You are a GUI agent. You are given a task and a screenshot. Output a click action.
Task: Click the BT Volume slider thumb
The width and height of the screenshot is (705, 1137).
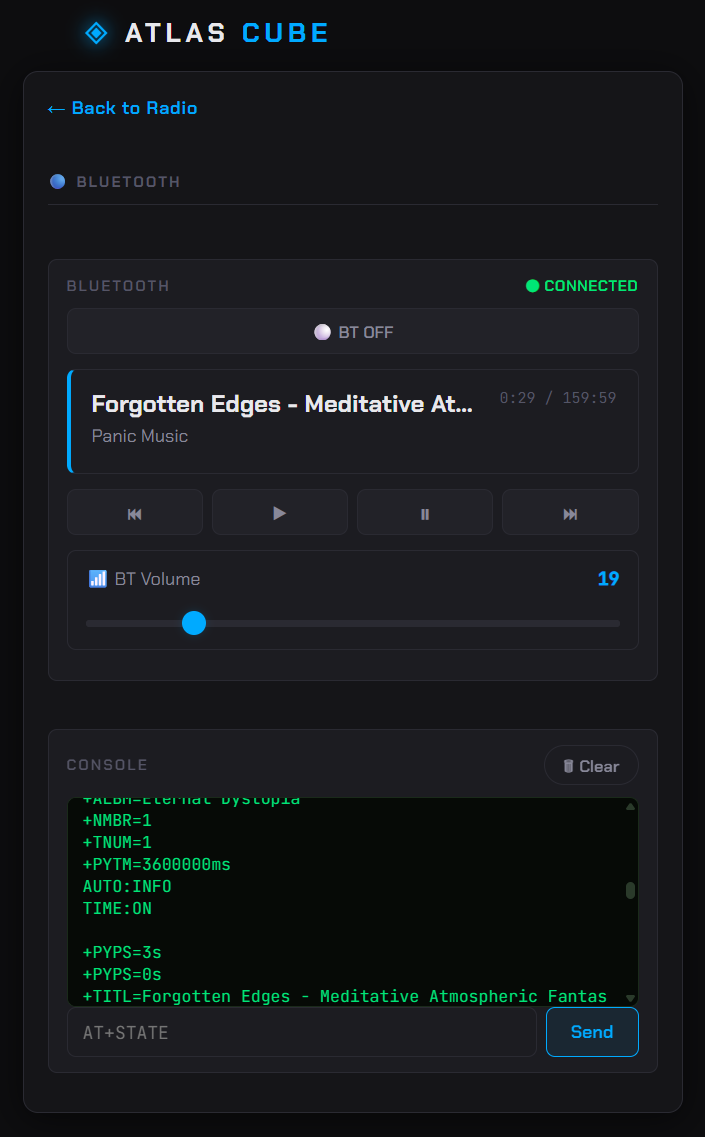click(x=194, y=623)
